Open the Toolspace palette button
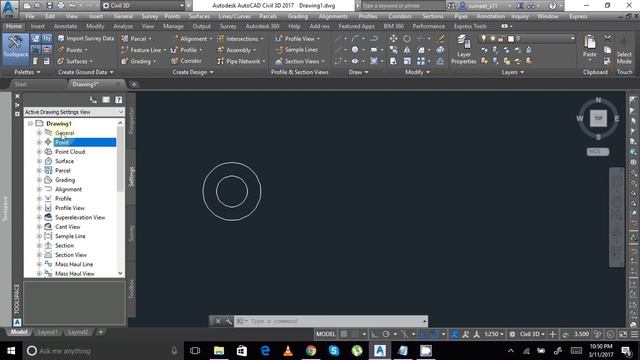The height and width of the screenshot is (360, 640). pyautogui.click(x=16, y=49)
